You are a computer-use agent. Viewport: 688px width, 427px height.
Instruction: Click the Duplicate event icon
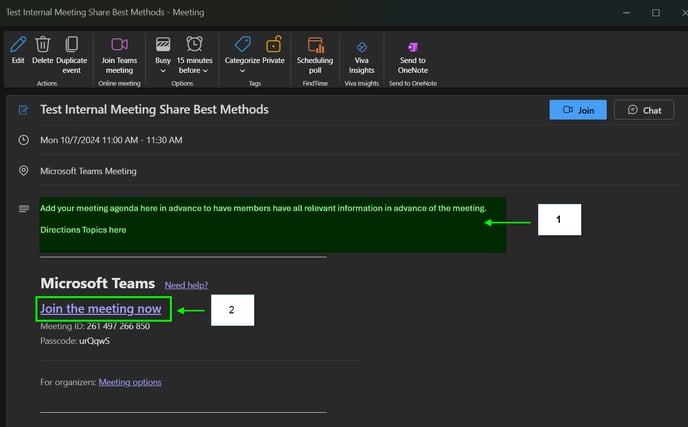(72, 45)
